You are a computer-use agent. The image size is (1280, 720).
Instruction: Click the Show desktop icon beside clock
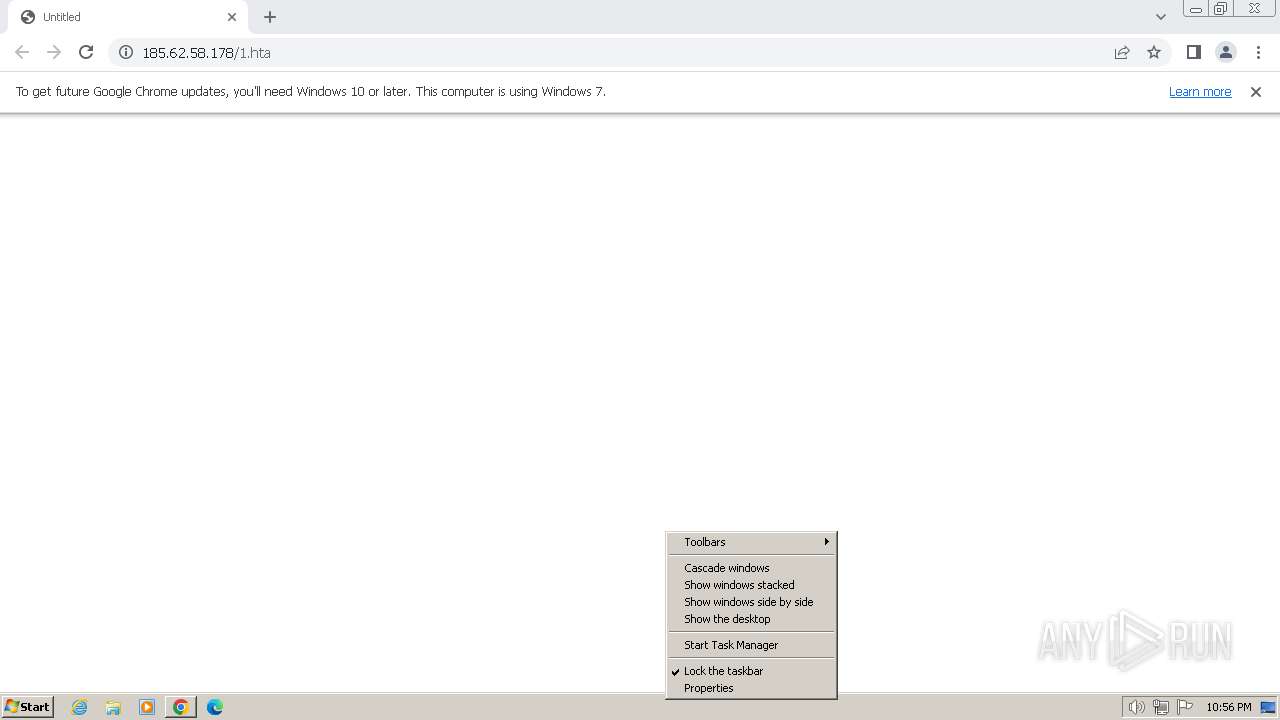point(1268,707)
